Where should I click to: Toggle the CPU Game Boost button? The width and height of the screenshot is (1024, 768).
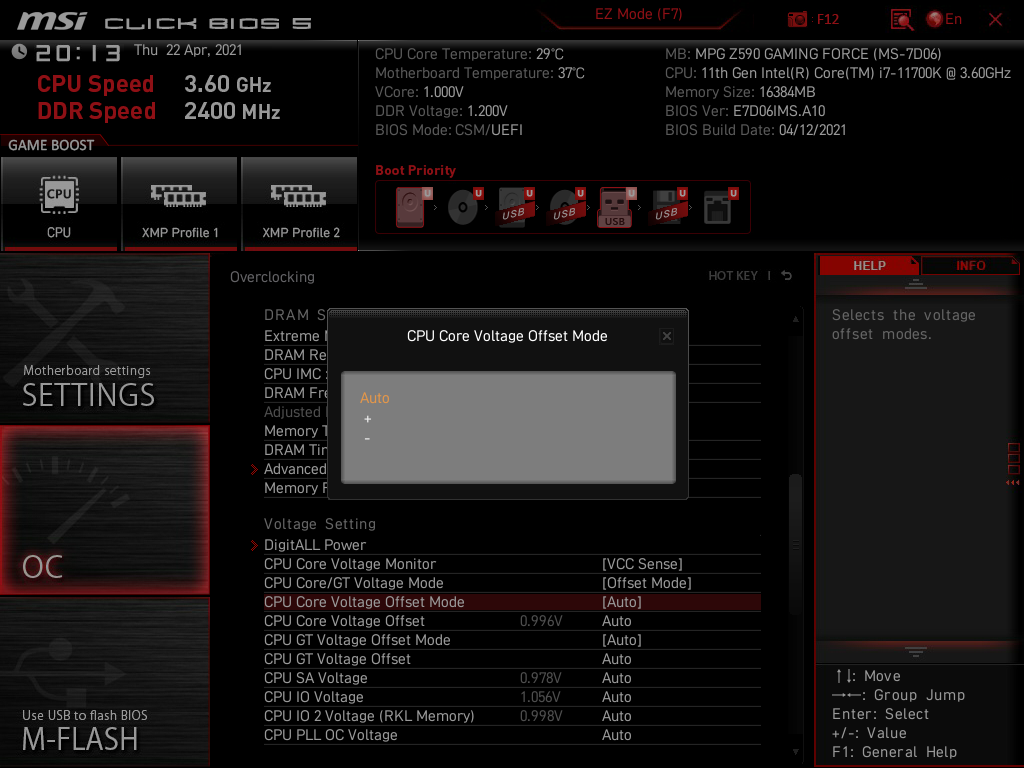pos(59,203)
